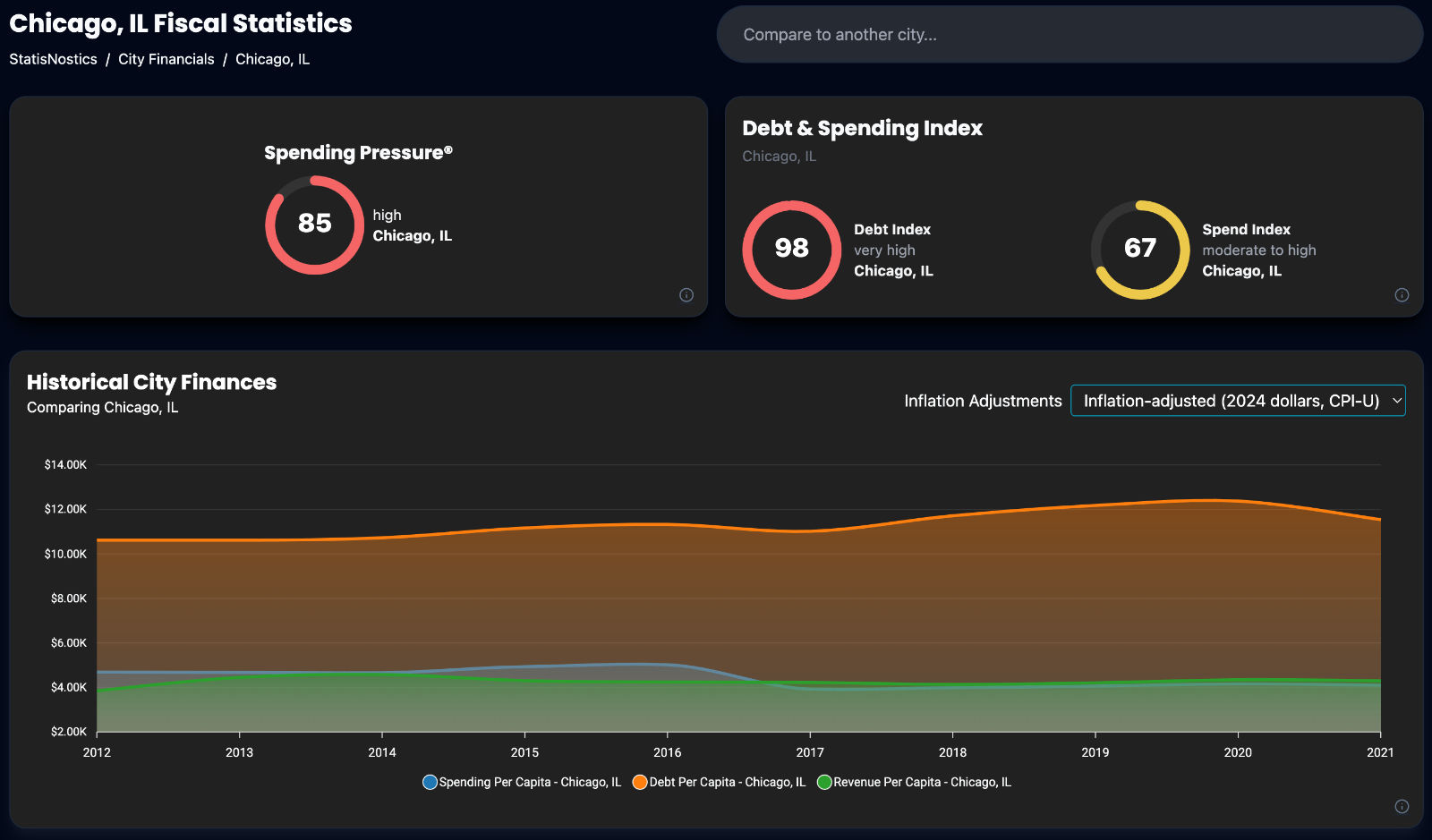
Task: Click the Historical City Finances heading
Action: point(151,382)
